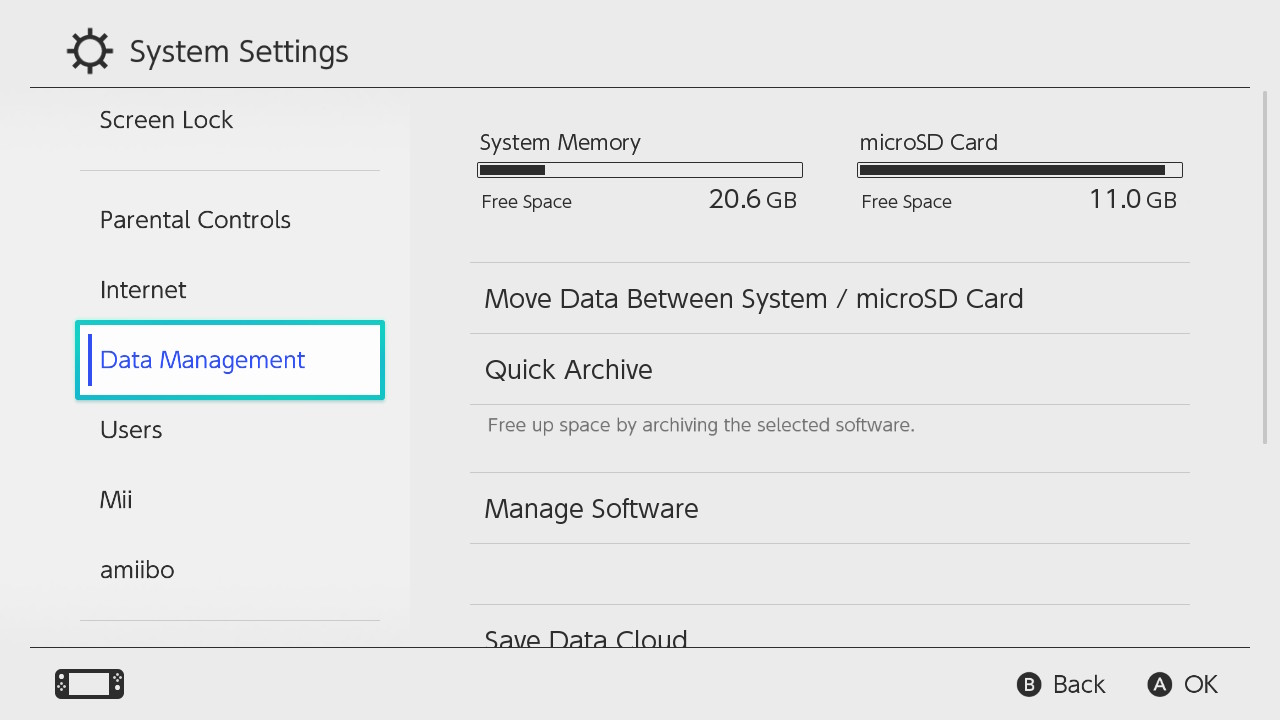
Task: Click the microSD Card usage bar
Action: click(x=1020, y=170)
